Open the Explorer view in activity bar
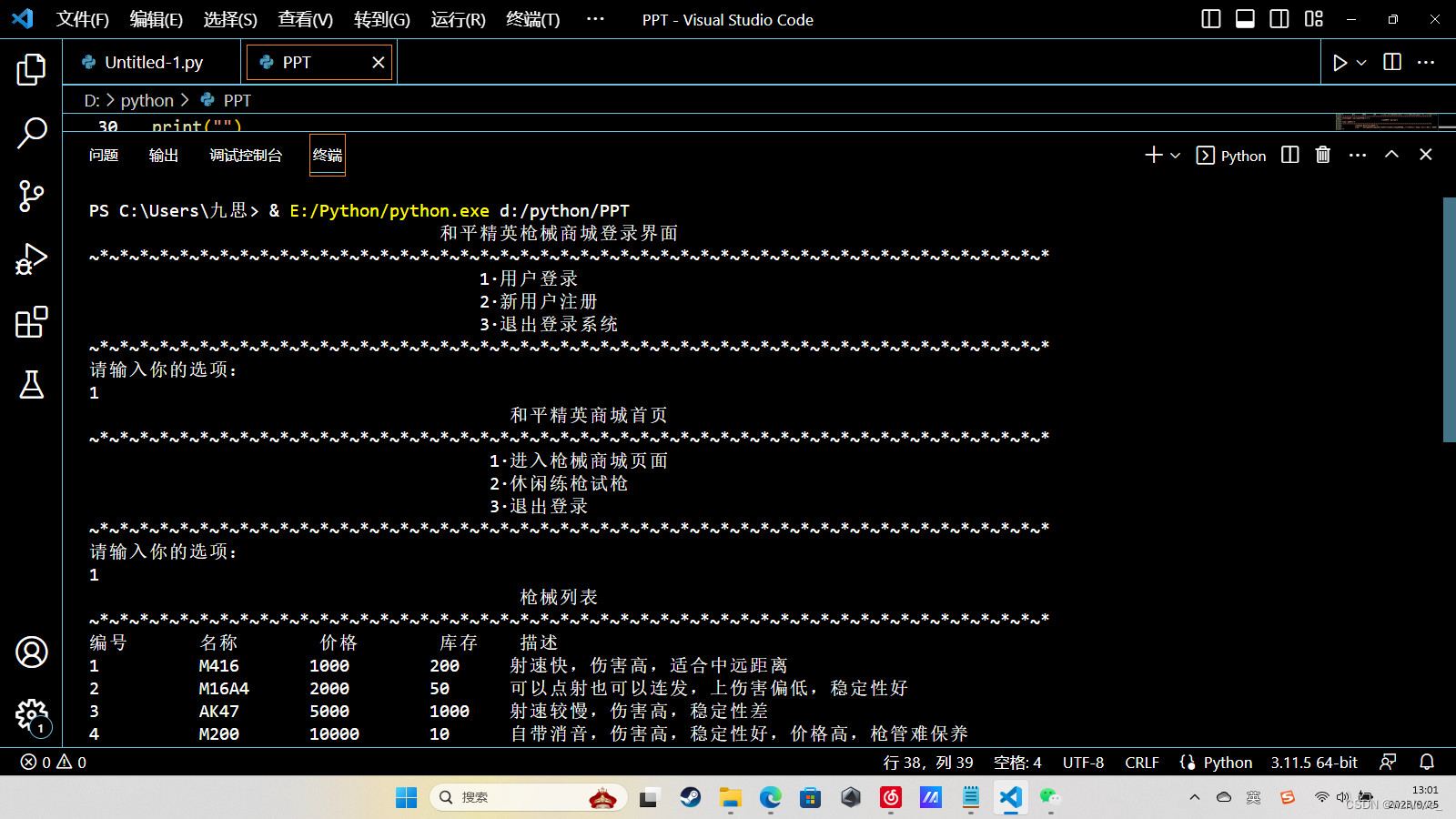 coord(31,69)
